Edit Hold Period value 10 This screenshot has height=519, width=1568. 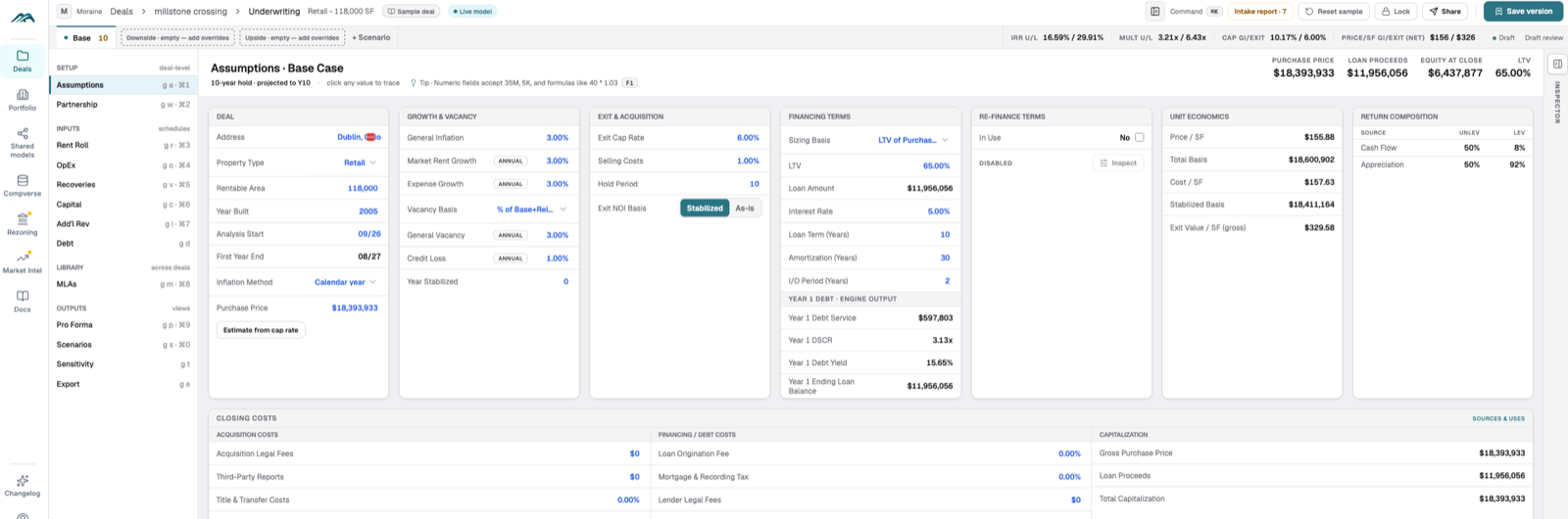[x=755, y=184]
